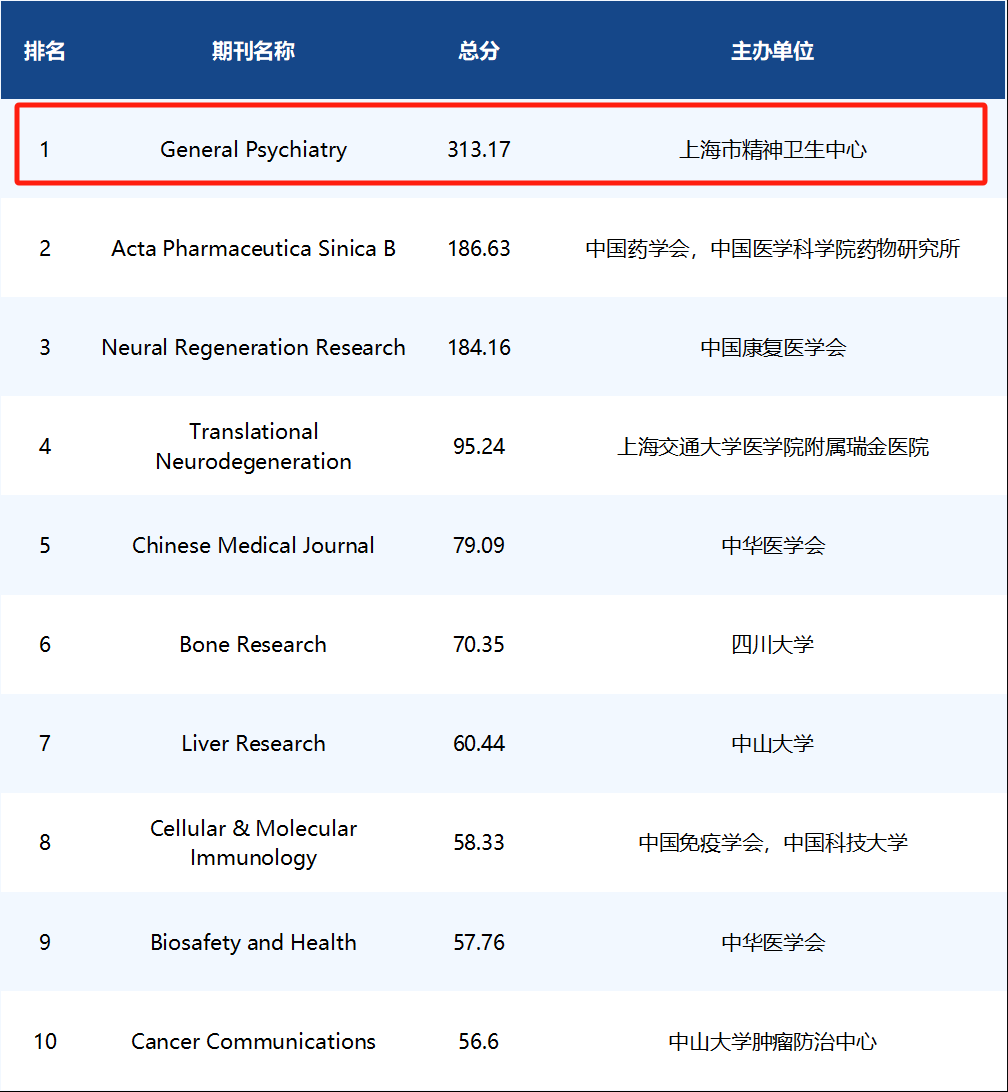Click 中国药学会，中国医学科学院药物研究所 cell
1008x1092 pixels.
[x=773, y=249]
